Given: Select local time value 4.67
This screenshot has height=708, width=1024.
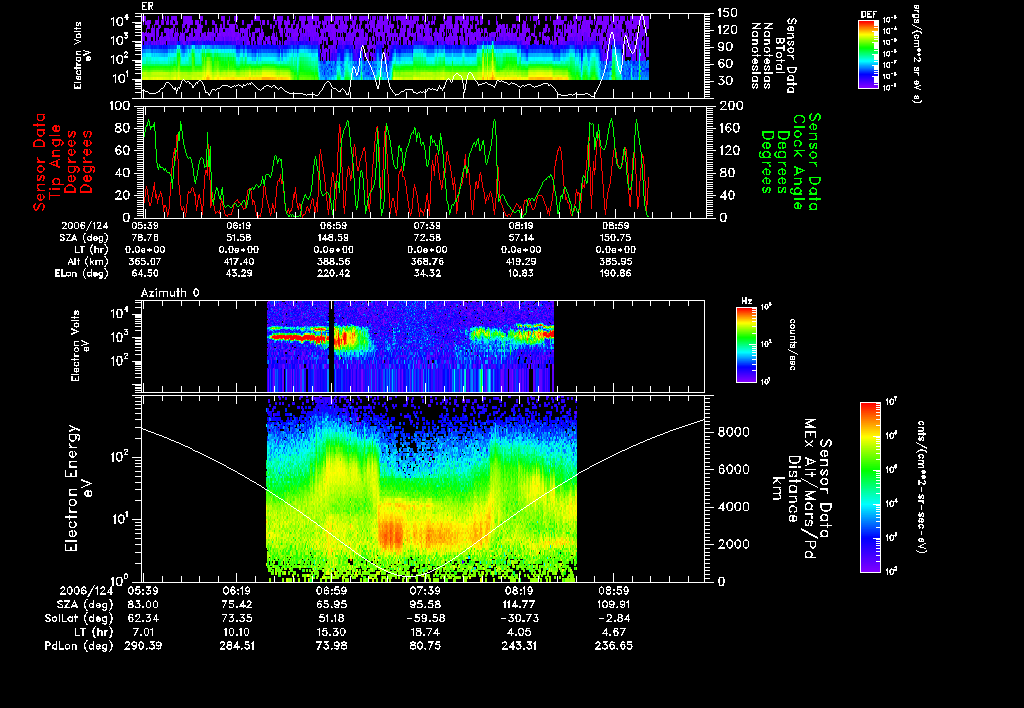Looking at the screenshot, I should point(613,632).
